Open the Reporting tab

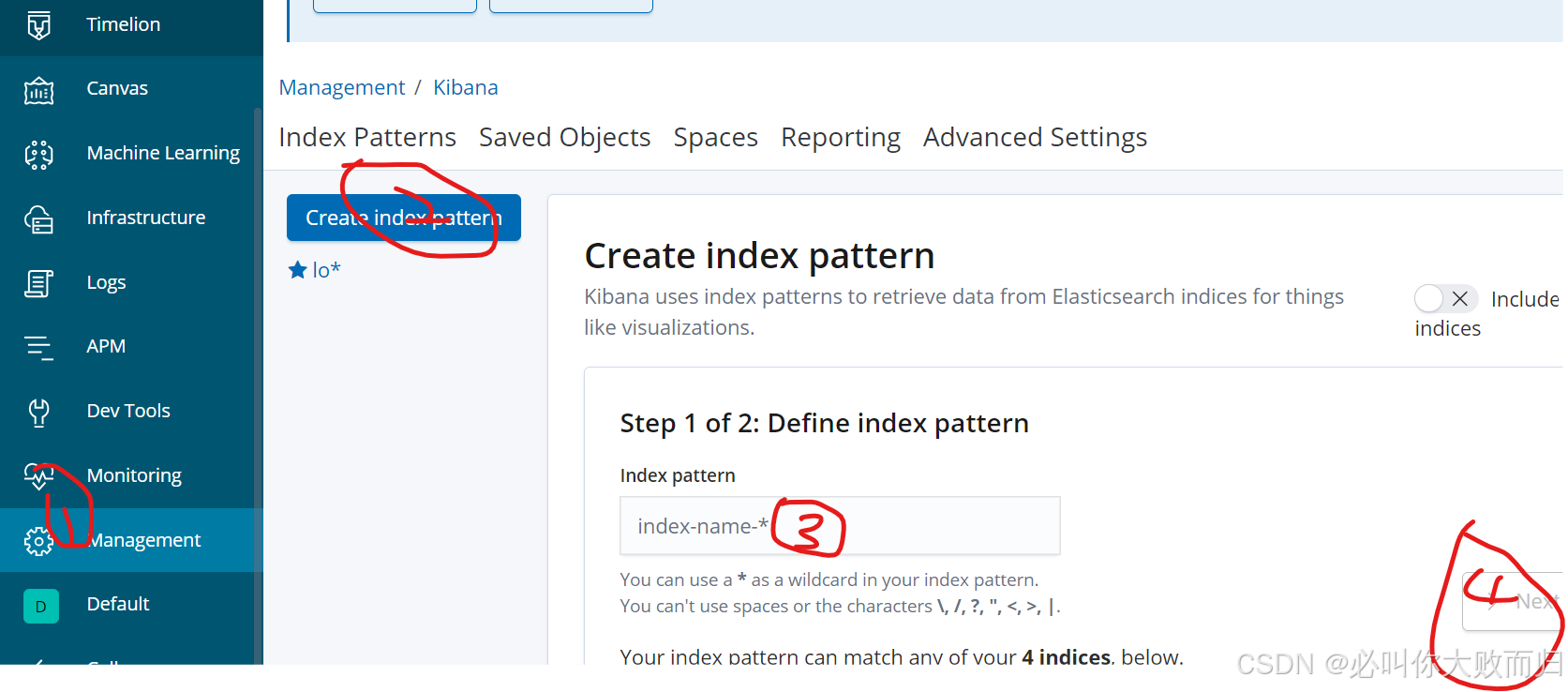point(841,137)
